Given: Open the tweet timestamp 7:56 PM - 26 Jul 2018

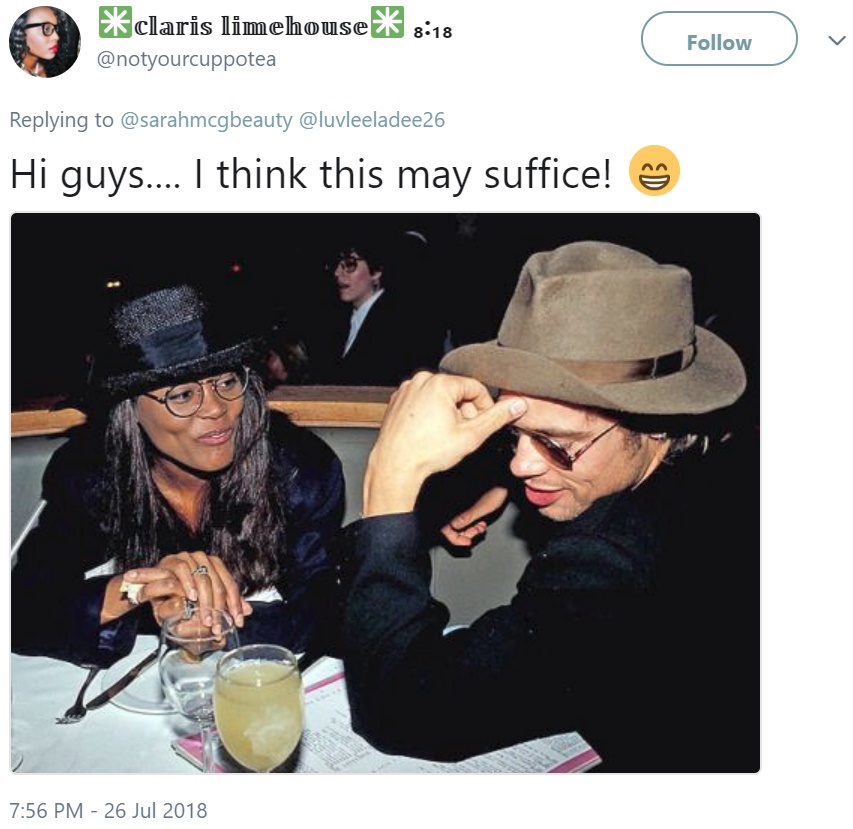Looking at the screenshot, I should click(108, 811).
